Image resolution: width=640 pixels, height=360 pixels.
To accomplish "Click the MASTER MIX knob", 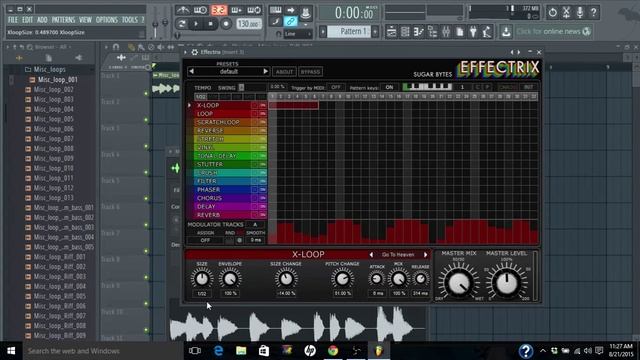I will click(459, 282).
